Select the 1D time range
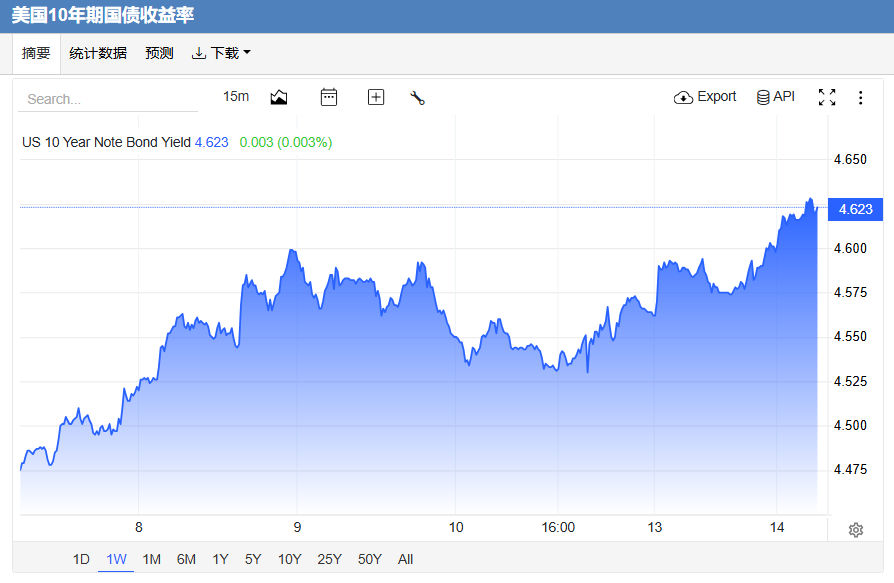 82,559
